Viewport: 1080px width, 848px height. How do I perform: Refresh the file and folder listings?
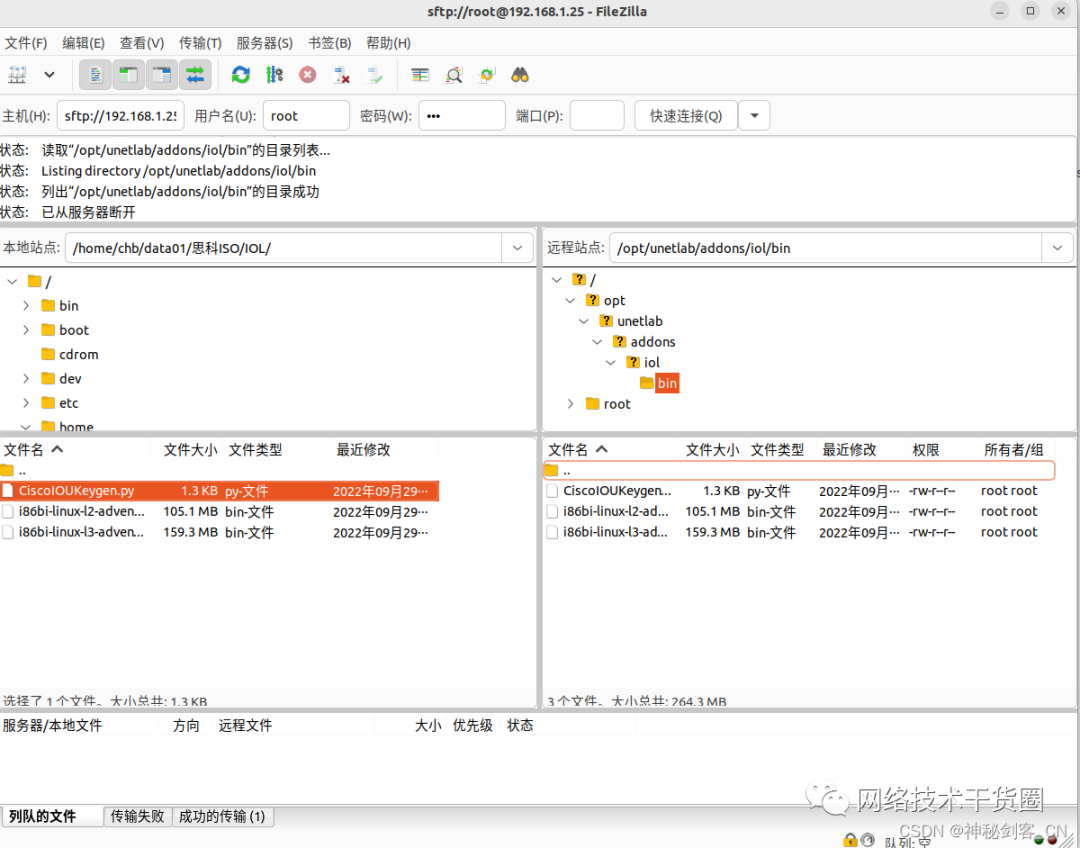[x=239, y=74]
